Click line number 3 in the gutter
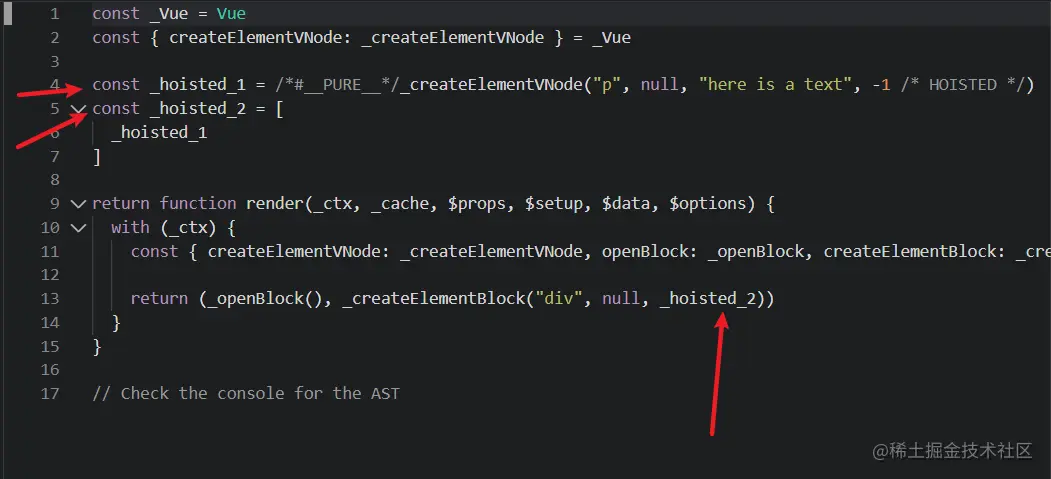Image resolution: width=1051 pixels, height=479 pixels. pyautogui.click(x=54, y=61)
